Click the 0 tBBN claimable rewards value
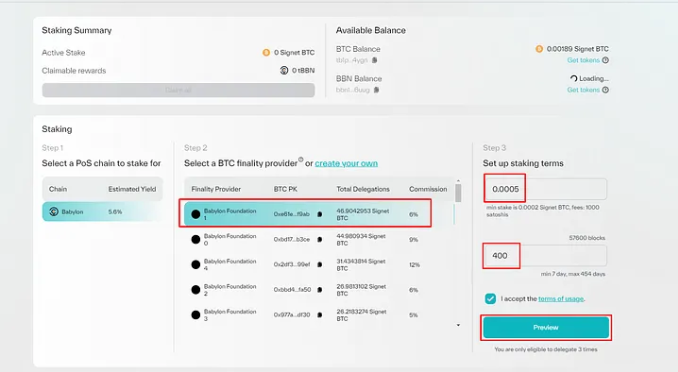This screenshot has width=678, height=372. [x=303, y=70]
